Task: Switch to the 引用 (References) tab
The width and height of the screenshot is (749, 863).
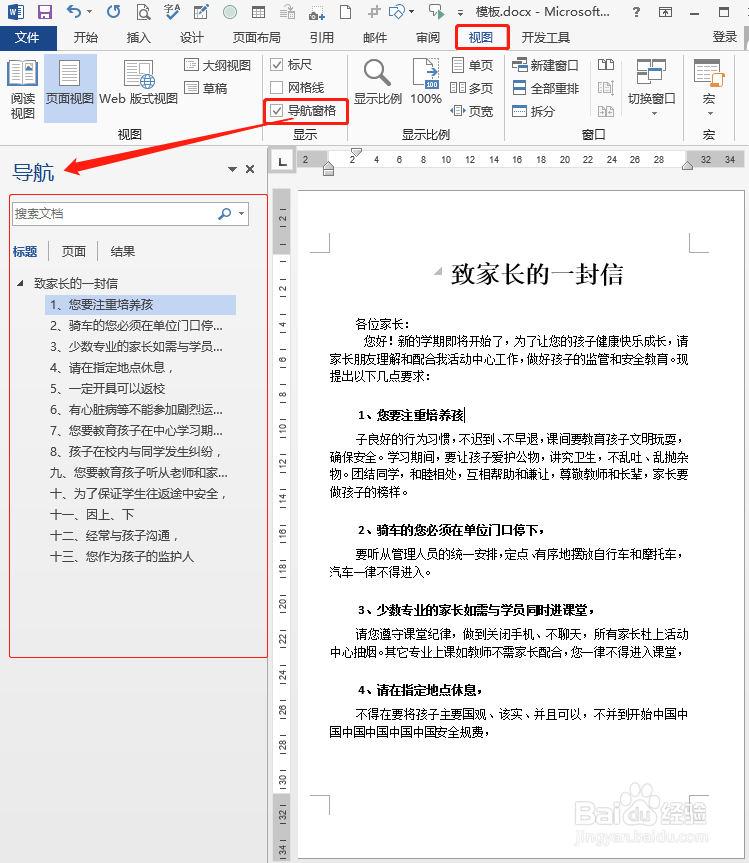Action: 322,37
